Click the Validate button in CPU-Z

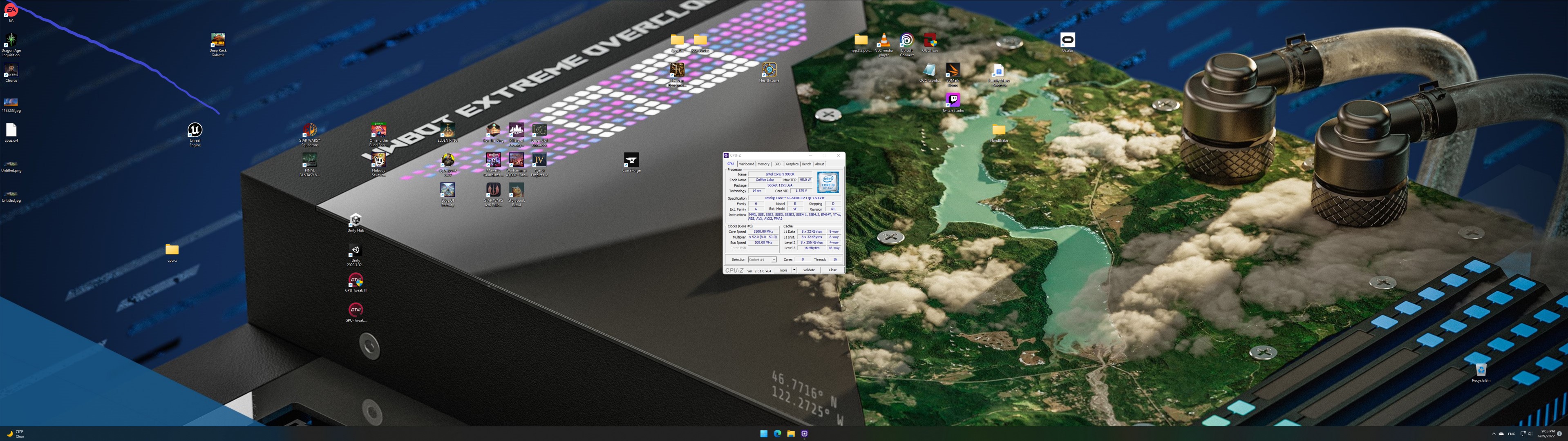(809, 270)
